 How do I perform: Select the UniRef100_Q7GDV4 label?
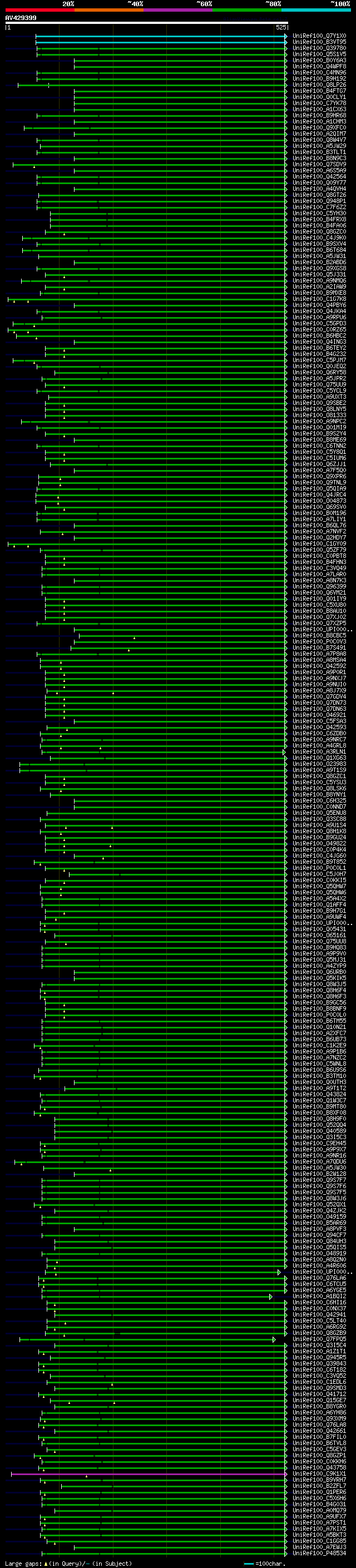pyautogui.click(x=319, y=696)
